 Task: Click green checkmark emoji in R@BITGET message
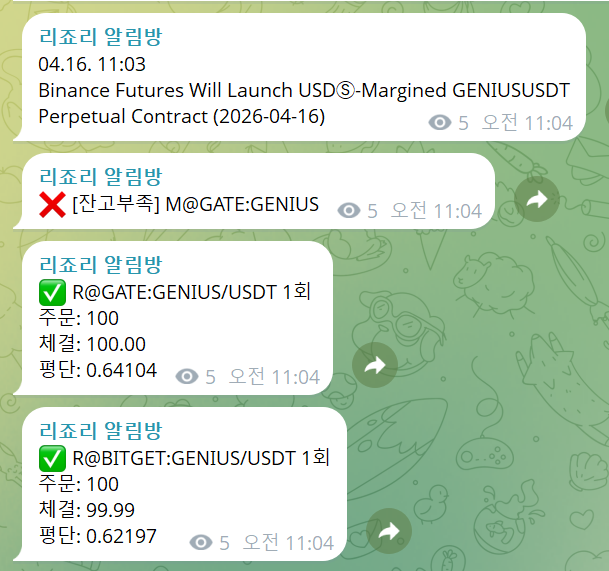point(52,459)
